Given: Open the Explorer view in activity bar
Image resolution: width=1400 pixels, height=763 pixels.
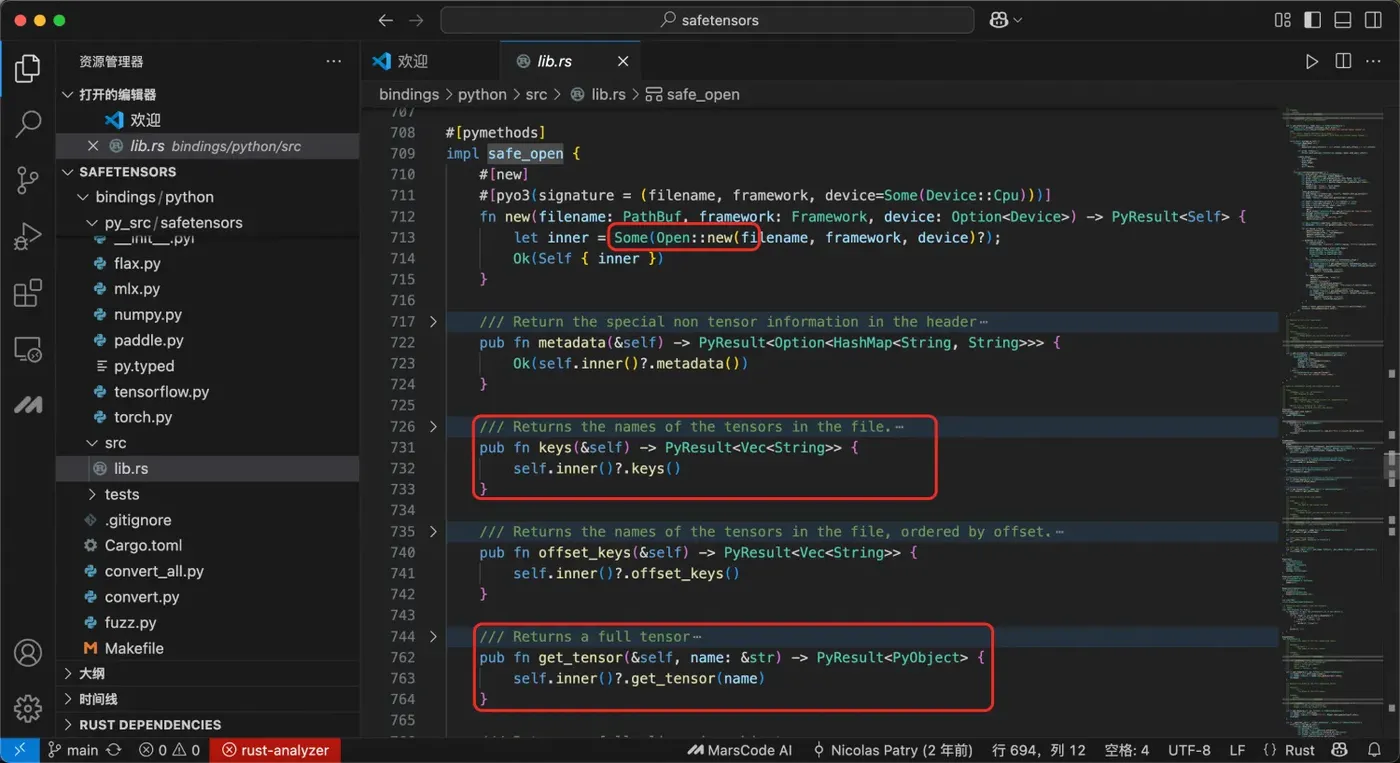Looking at the screenshot, I should click(x=28, y=70).
